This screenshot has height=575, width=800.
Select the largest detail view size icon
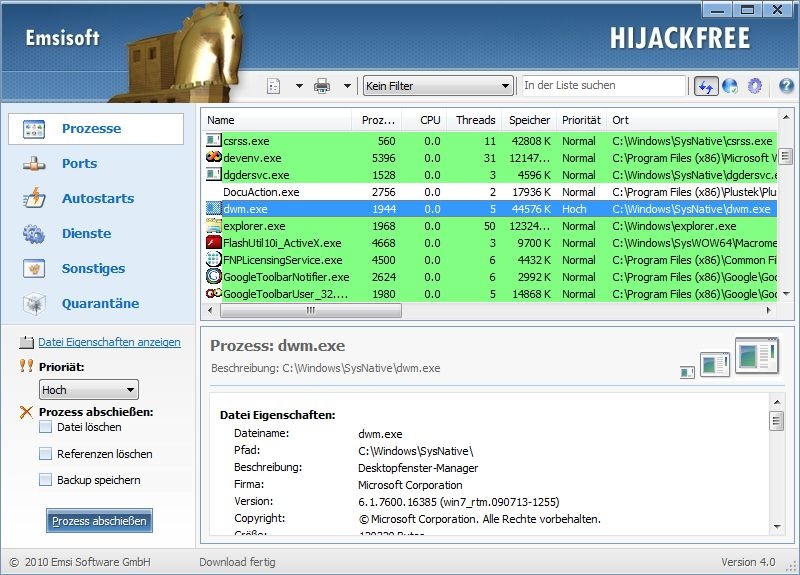tap(756, 356)
